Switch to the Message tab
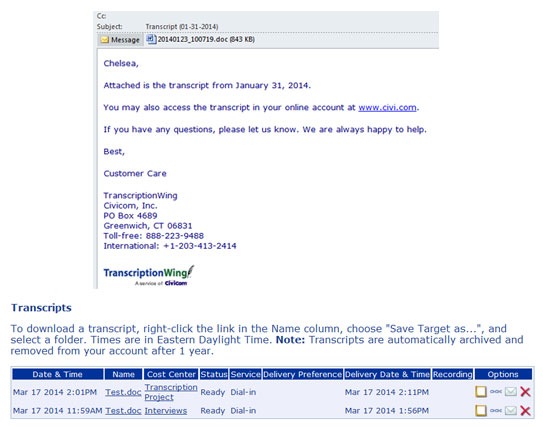The width and height of the screenshot is (543, 427). [x=120, y=40]
